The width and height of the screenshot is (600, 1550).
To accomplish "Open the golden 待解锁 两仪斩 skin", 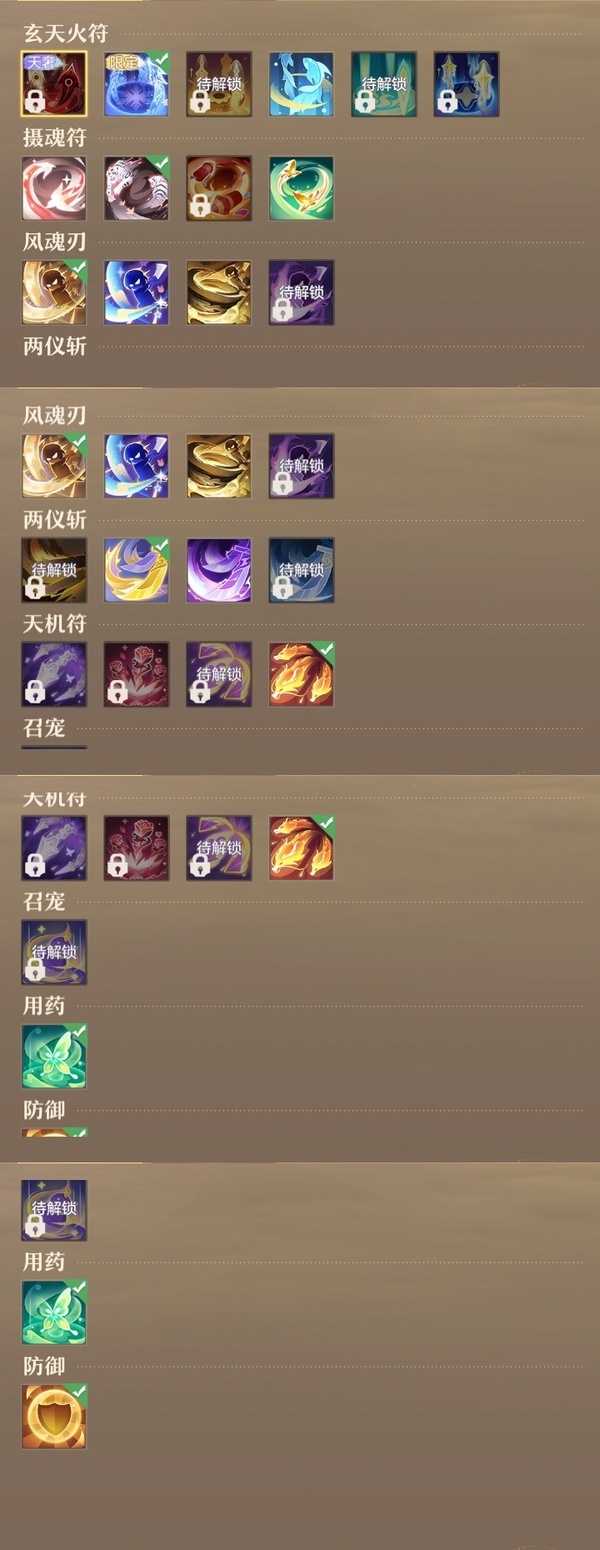I will pyautogui.click(x=54, y=570).
